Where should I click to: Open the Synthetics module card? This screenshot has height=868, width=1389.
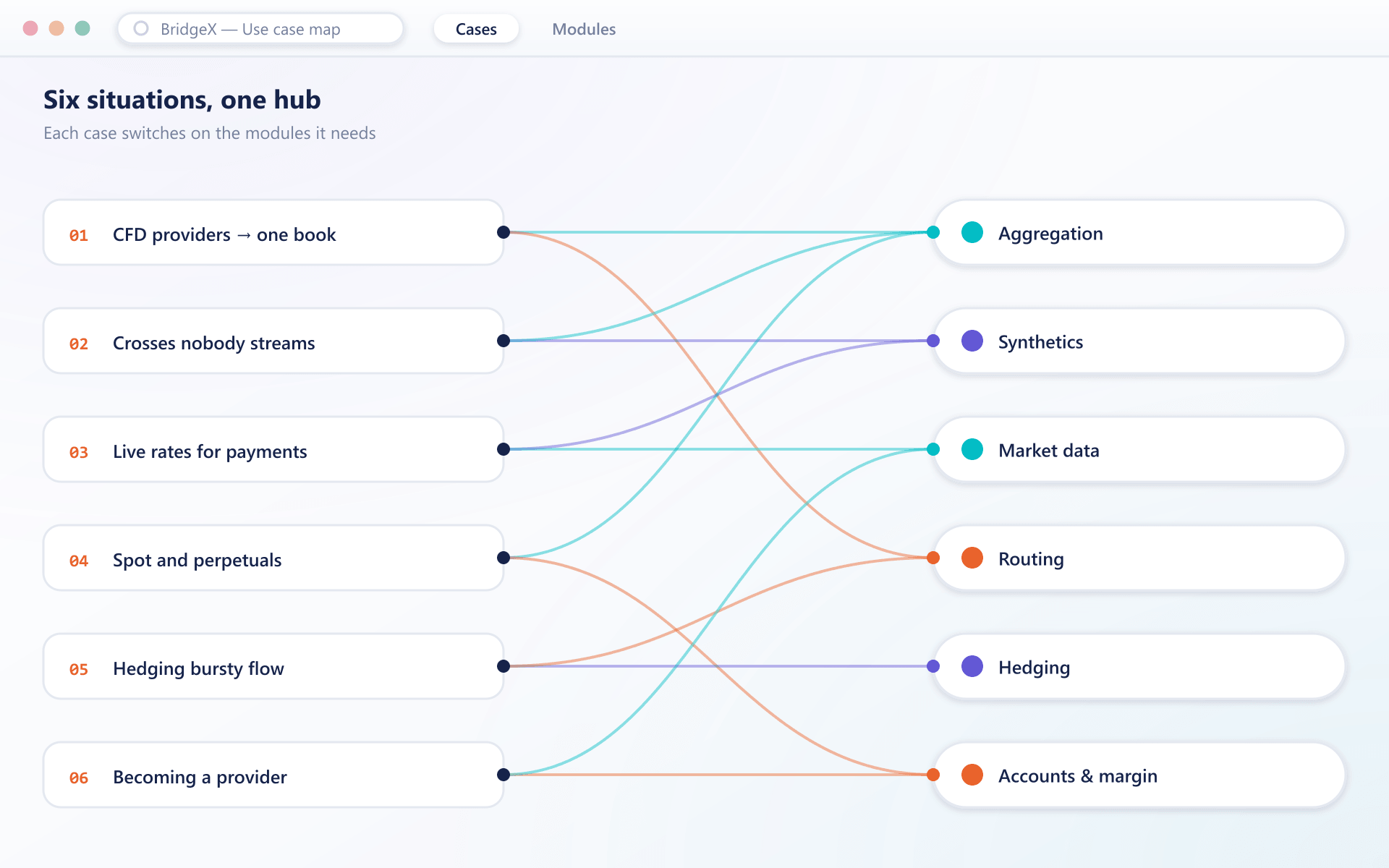click(x=1139, y=341)
